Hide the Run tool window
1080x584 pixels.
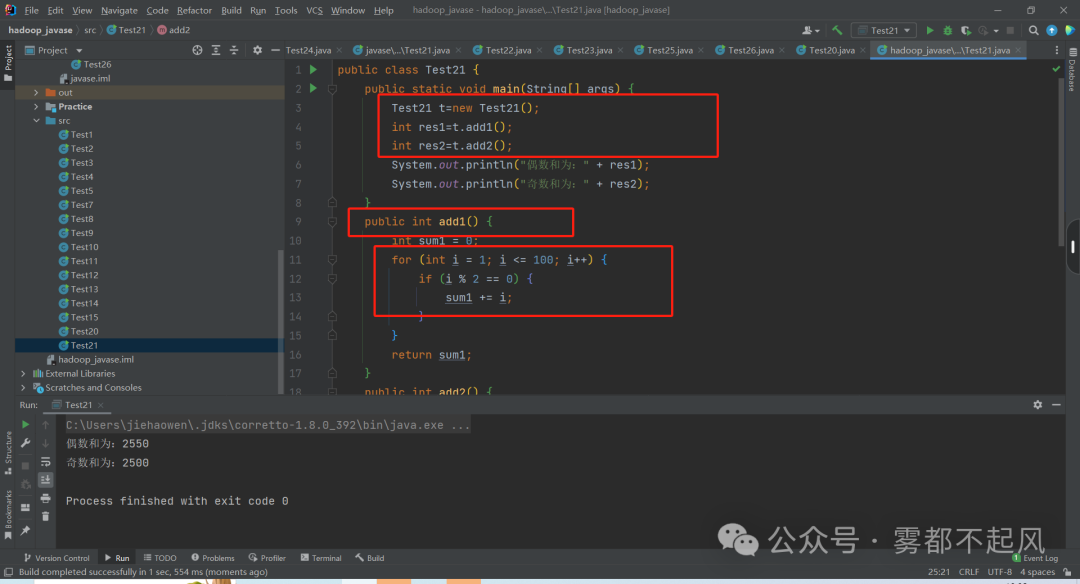pos(1056,405)
